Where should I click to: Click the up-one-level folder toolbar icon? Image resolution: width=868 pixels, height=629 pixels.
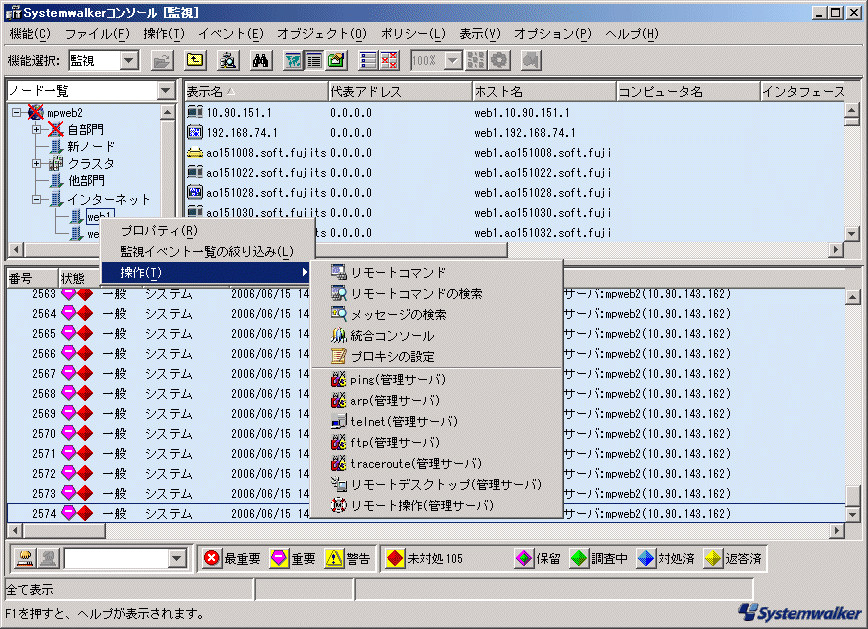coord(195,60)
